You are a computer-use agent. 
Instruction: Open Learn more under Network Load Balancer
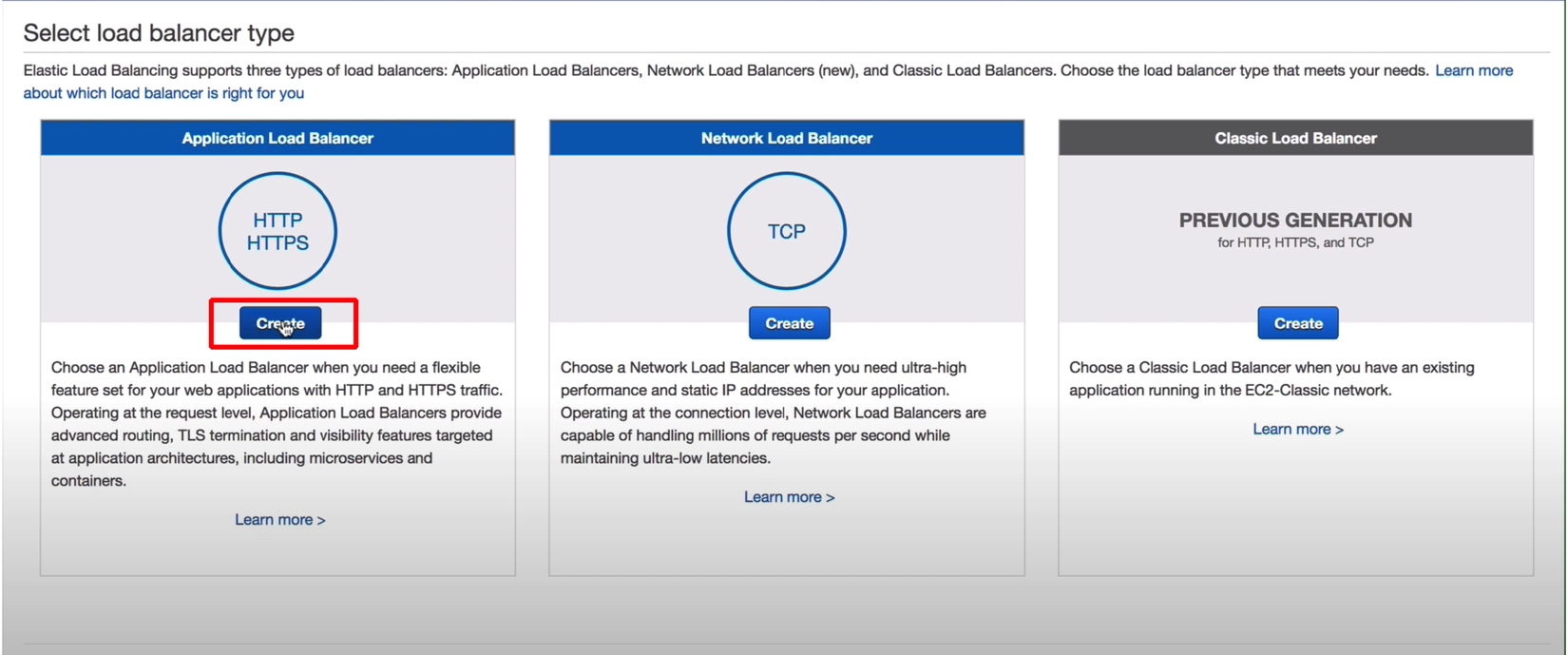[x=790, y=497]
